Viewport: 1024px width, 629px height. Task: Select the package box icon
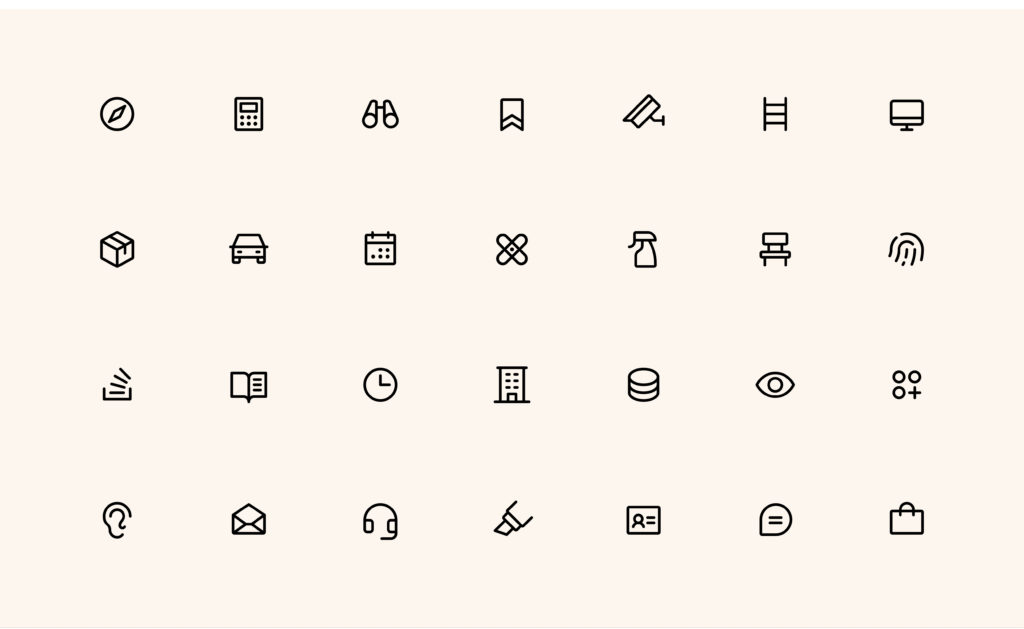(x=118, y=250)
